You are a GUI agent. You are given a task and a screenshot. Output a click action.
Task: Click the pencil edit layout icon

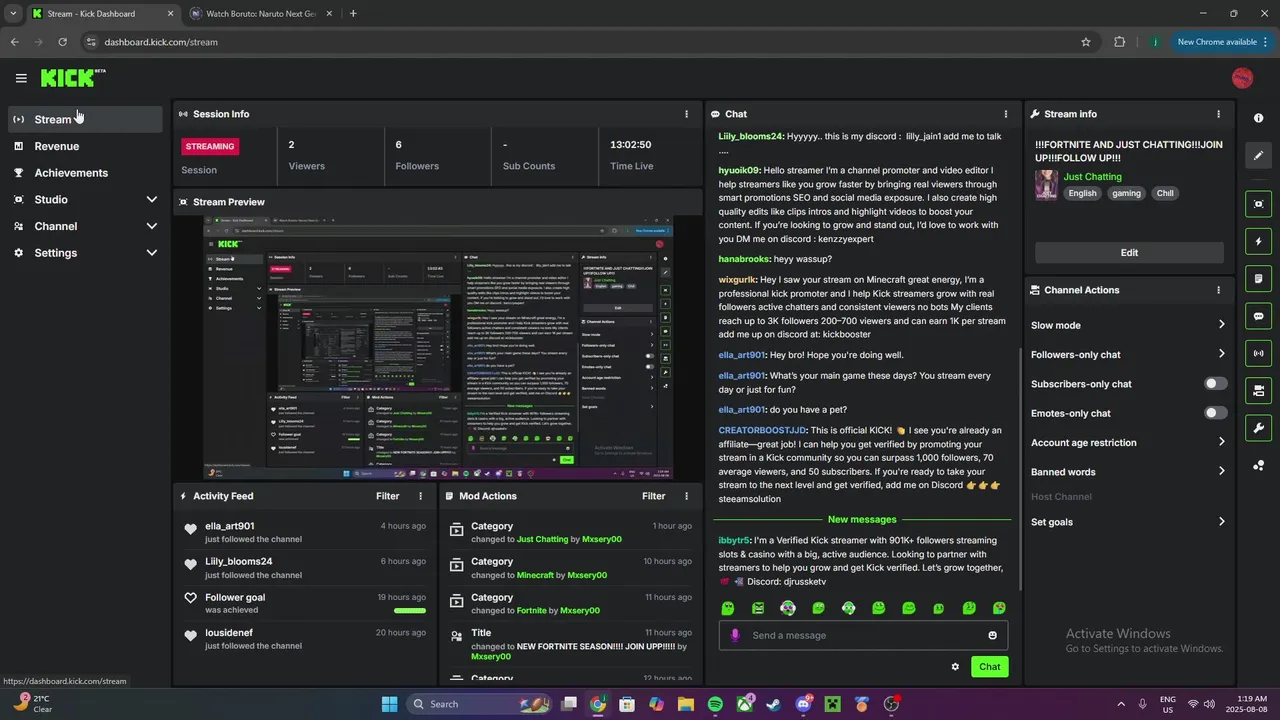click(x=1258, y=155)
